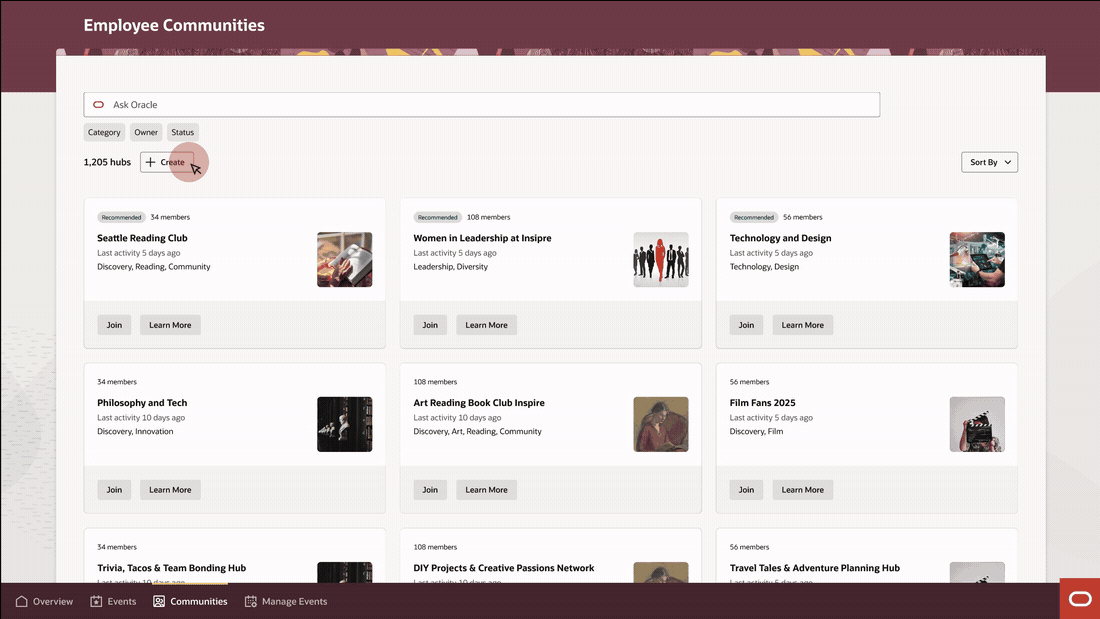1100x619 pixels.
Task: Click the Technology and Design title
Action: tap(780, 238)
